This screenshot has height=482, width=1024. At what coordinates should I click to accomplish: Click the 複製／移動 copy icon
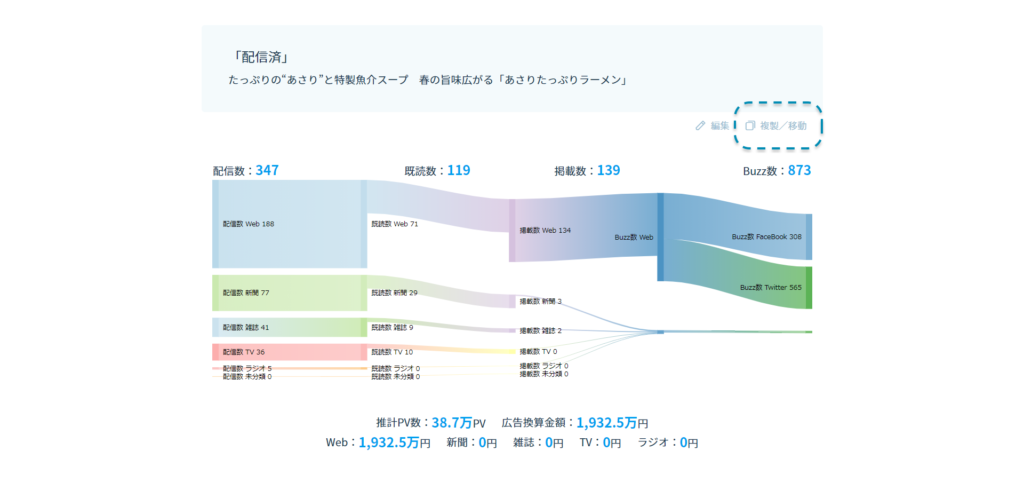click(x=750, y=126)
